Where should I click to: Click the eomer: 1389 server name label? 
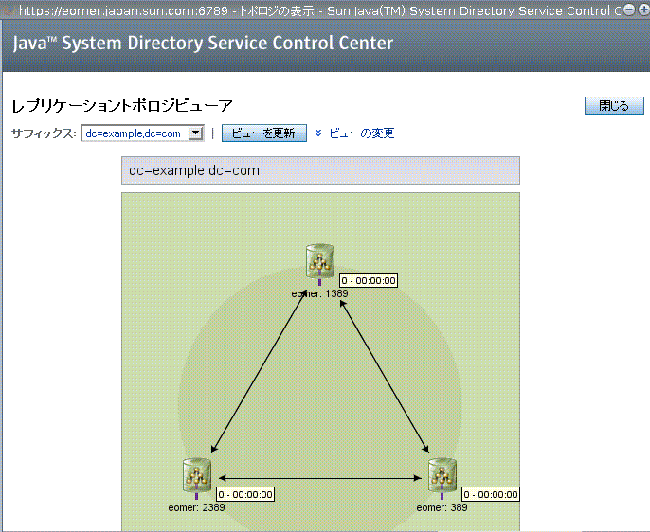[x=320, y=294]
